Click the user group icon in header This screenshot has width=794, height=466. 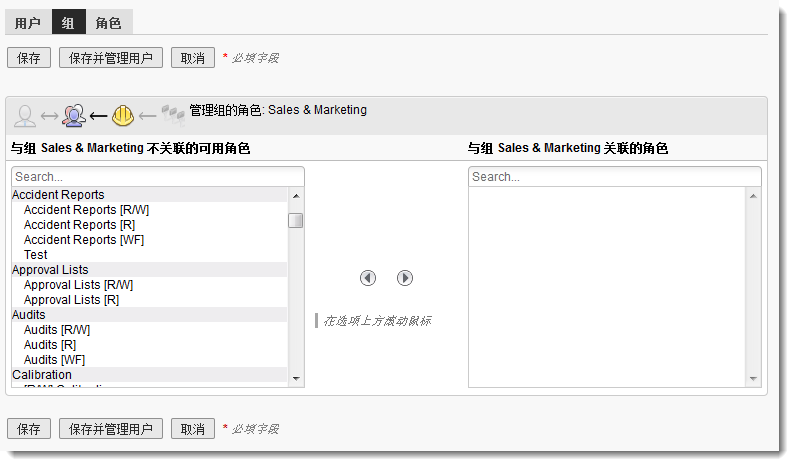74,115
